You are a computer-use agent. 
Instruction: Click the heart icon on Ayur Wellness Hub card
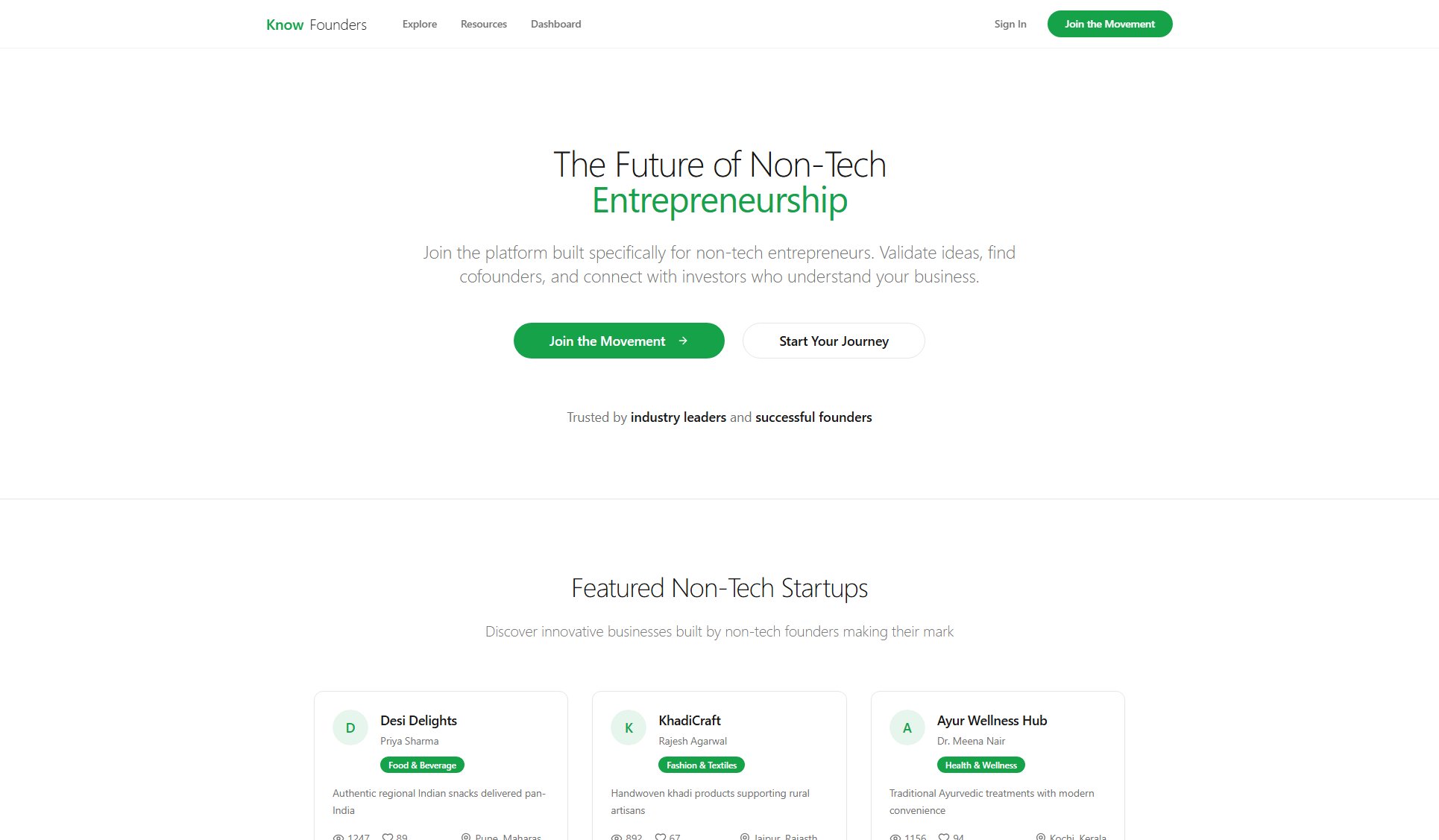[x=944, y=836]
